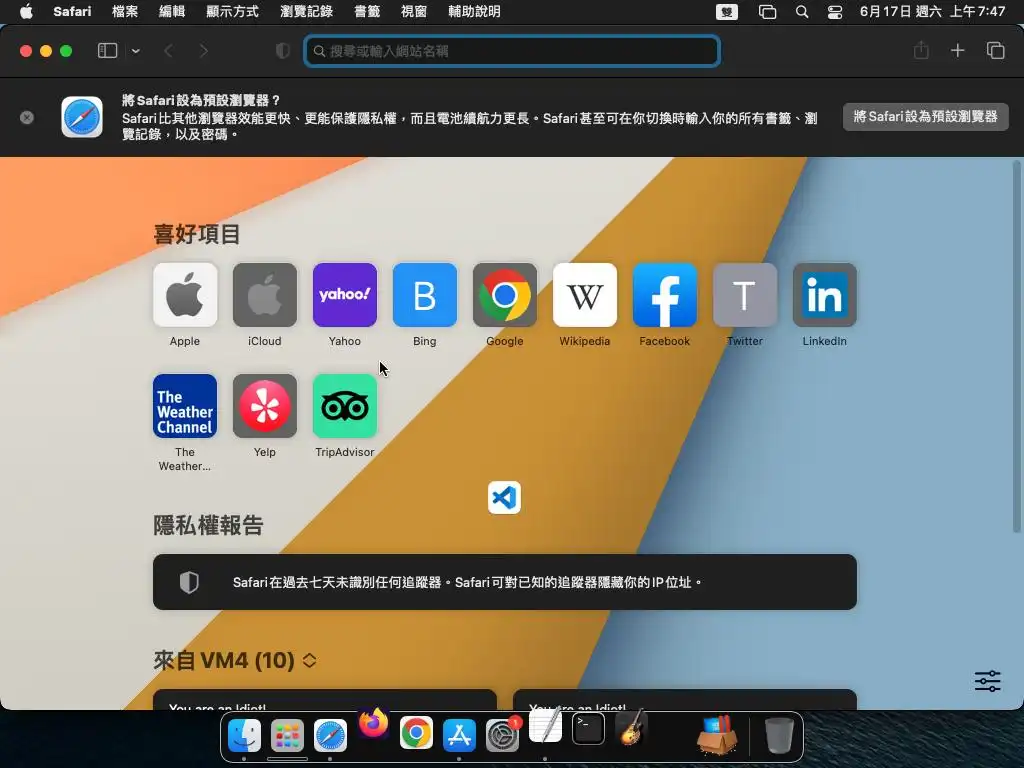
Task: Open the 瀏覽記錄 menu
Action: (x=306, y=11)
